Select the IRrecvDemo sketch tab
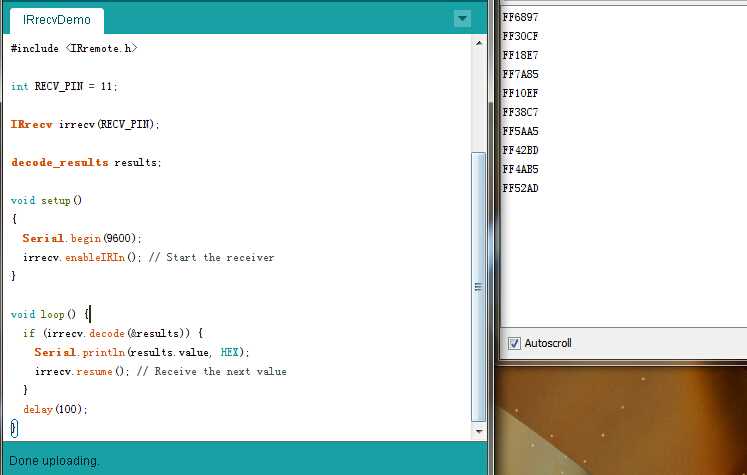Screen dimensions: 747x475 (x=57, y=20)
